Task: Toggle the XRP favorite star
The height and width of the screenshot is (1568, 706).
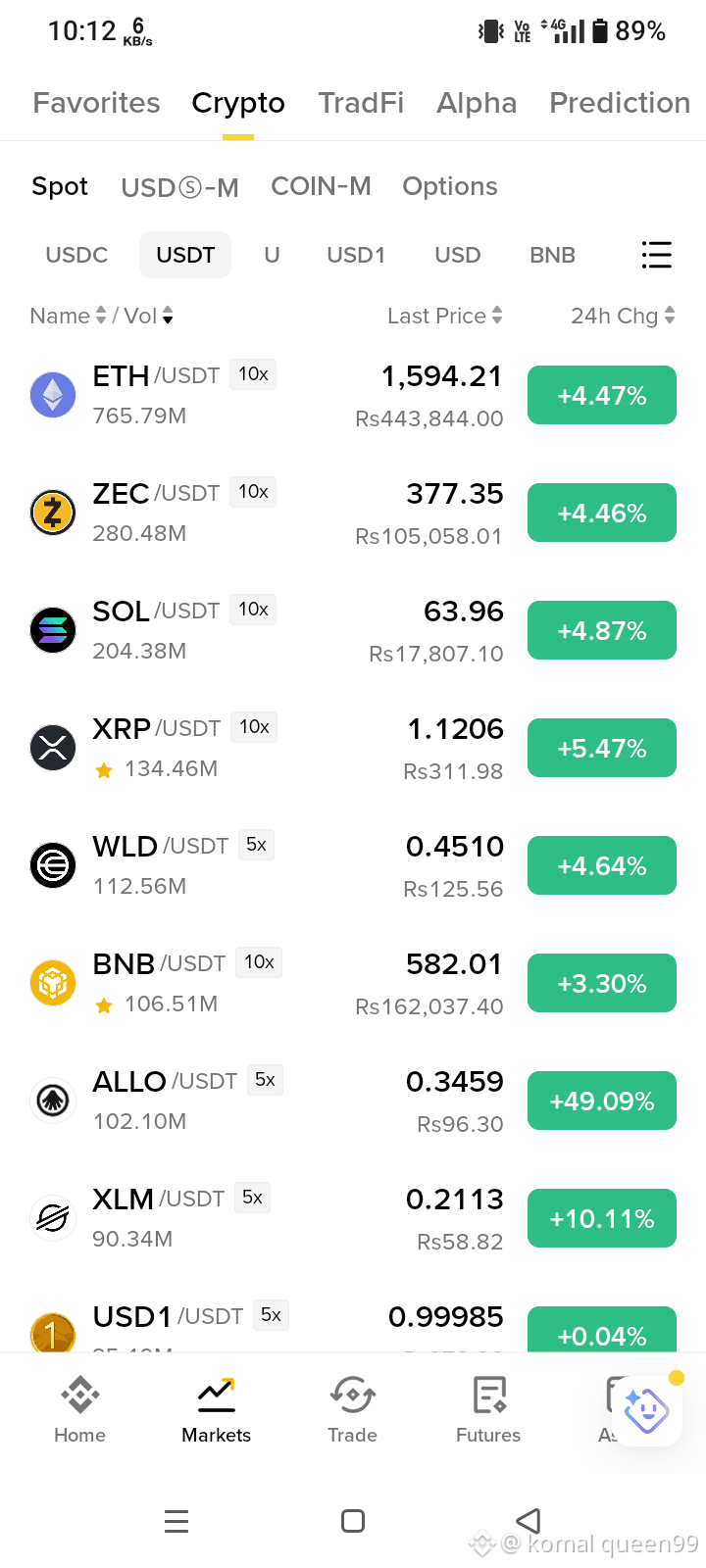Action: [104, 770]
